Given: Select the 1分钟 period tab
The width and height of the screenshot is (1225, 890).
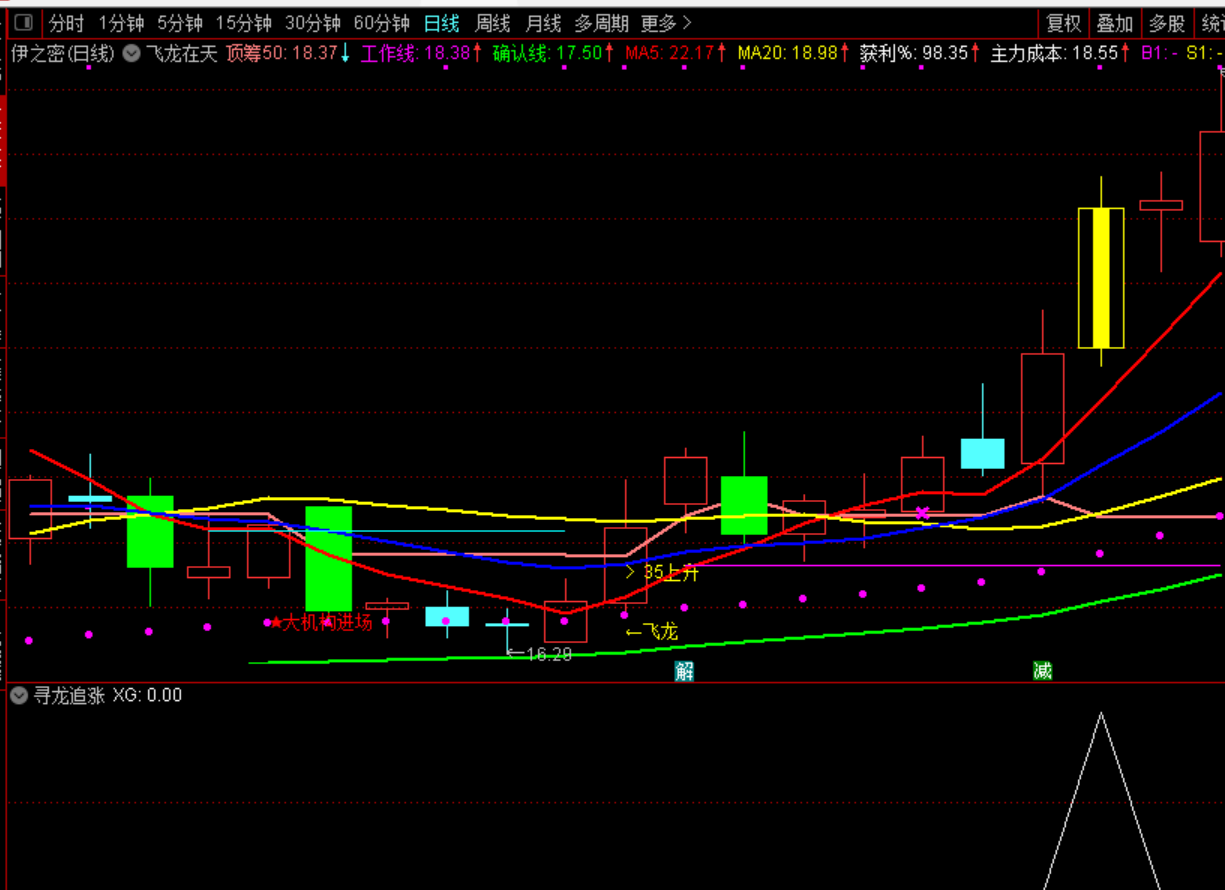Looking at the screenshot, I should coord(121,23).
